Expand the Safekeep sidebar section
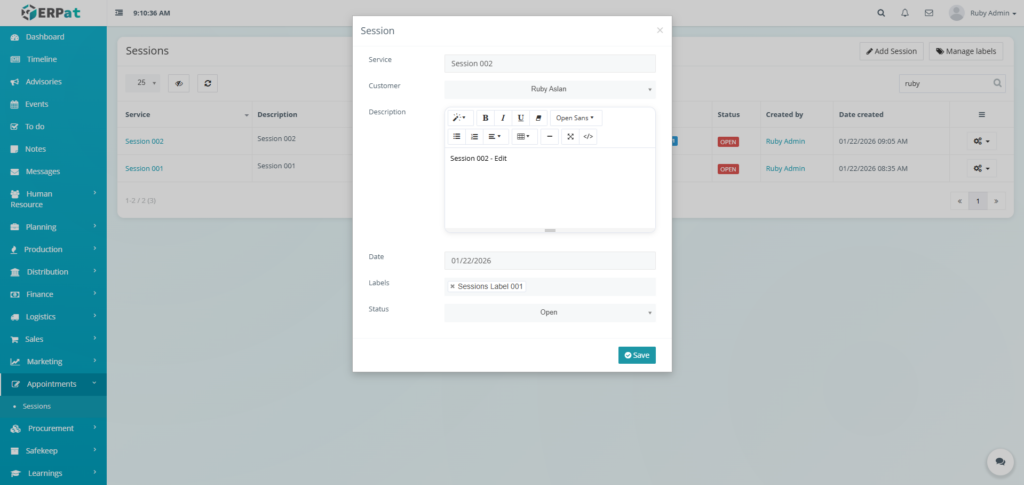 tap(54, 450)
